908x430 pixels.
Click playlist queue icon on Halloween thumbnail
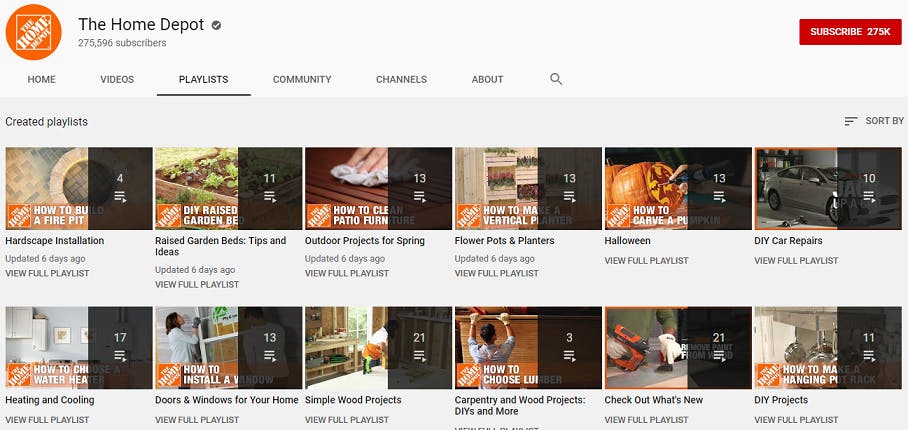click(x=719, y=196)
